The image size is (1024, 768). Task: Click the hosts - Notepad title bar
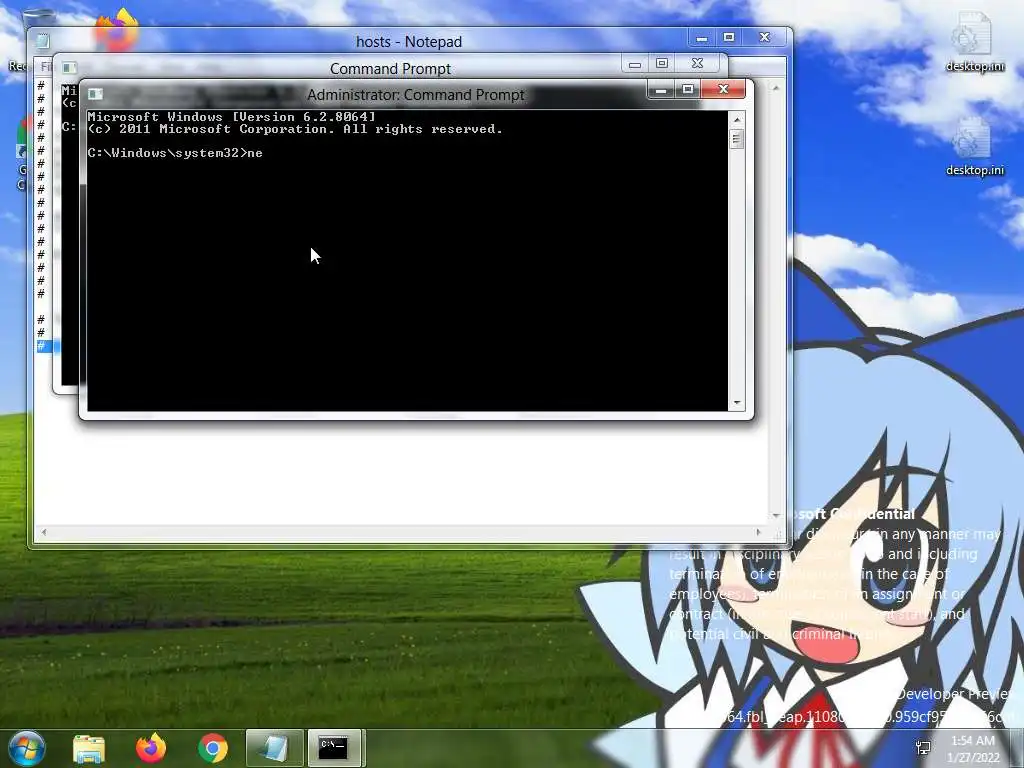(409, 42)
